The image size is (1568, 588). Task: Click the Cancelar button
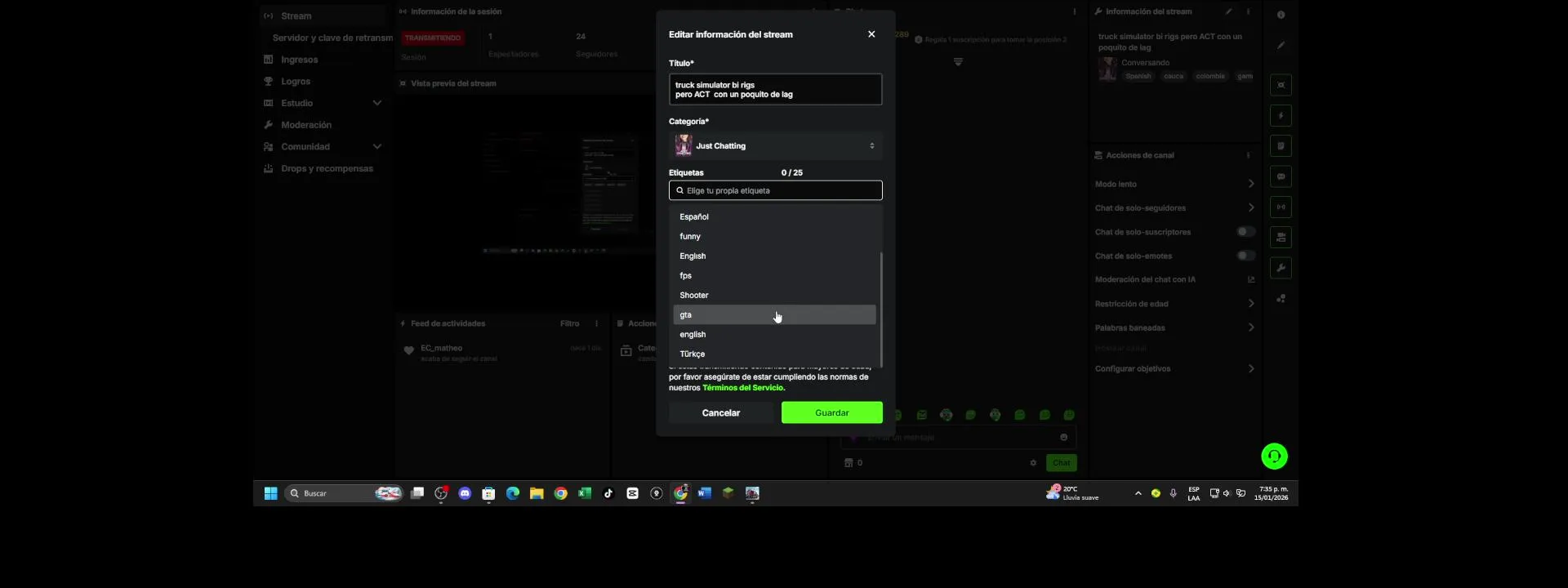click(x=721, y=412)
